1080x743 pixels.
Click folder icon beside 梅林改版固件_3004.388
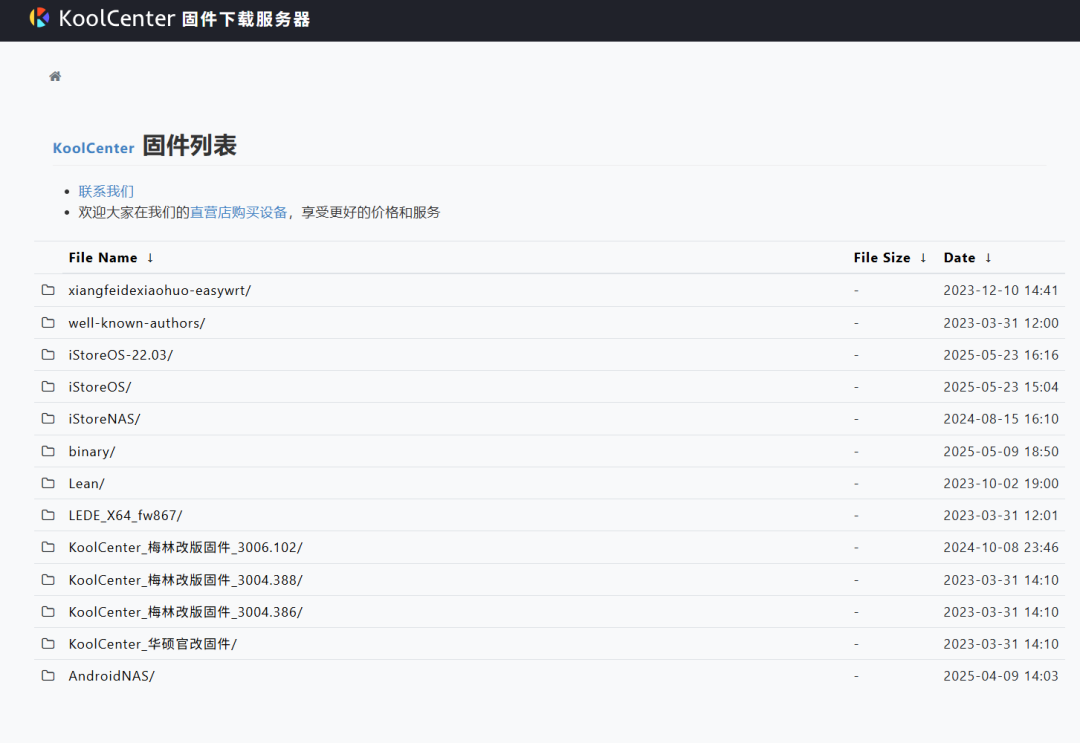[48, 580]
